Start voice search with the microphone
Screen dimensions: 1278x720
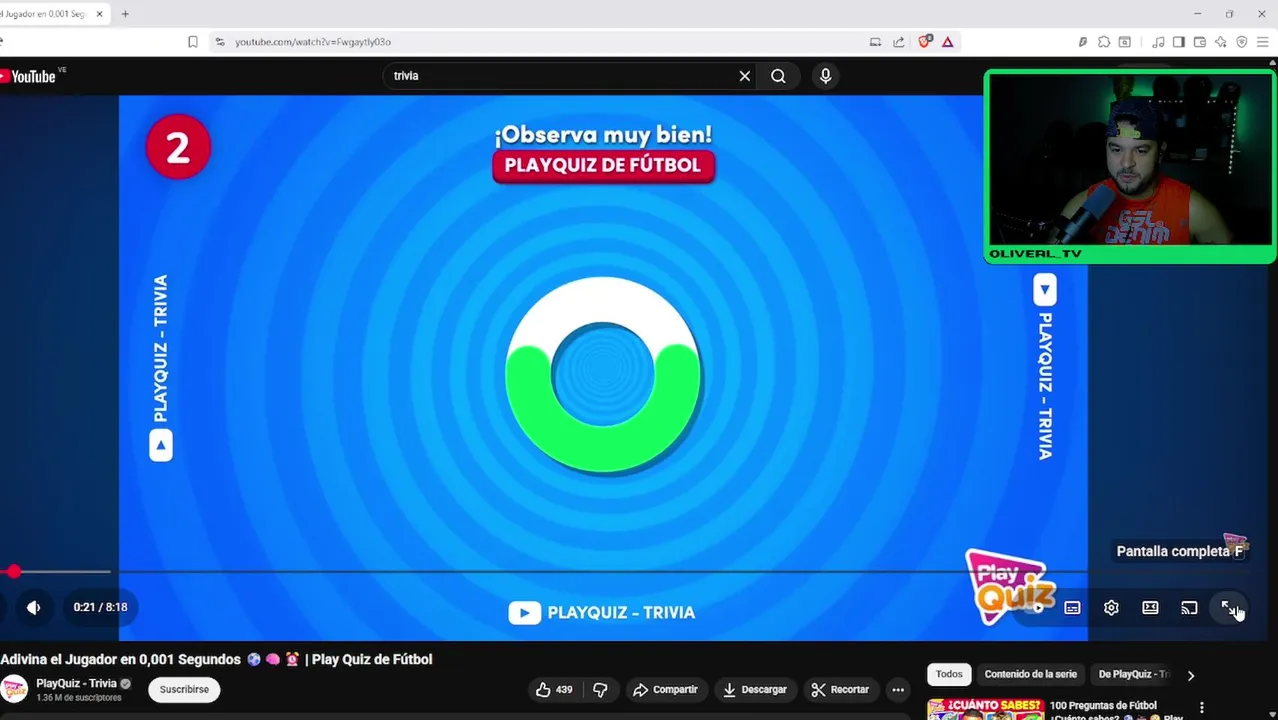825,76
